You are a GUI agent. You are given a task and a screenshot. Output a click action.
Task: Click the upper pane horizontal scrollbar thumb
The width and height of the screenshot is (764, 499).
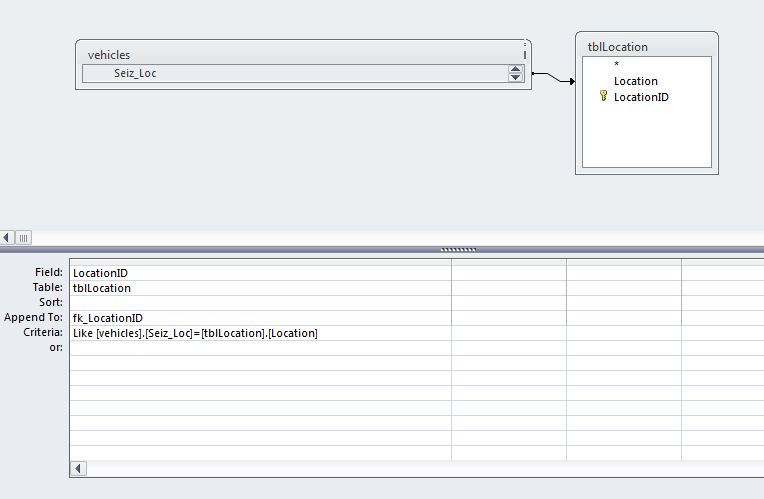click(x=23, y=238)
